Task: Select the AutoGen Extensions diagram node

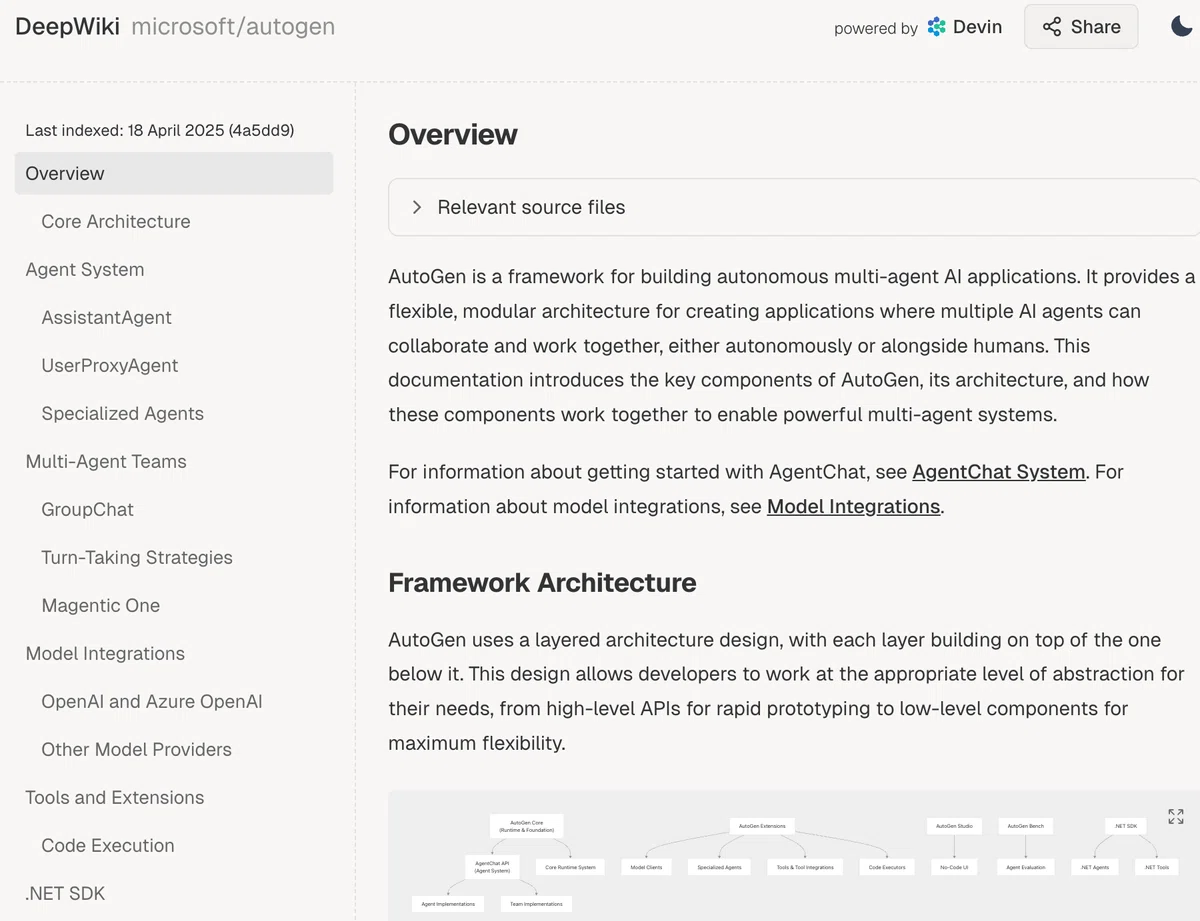Action: [x=762, y=826]
